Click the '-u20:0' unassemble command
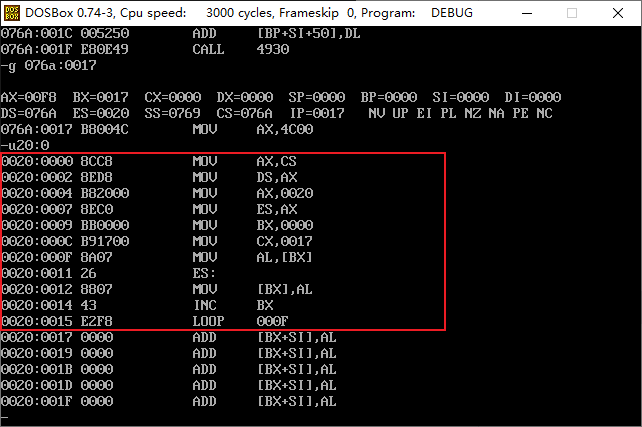642x427 pixels. pyautogui.click(x=25, y=145)
